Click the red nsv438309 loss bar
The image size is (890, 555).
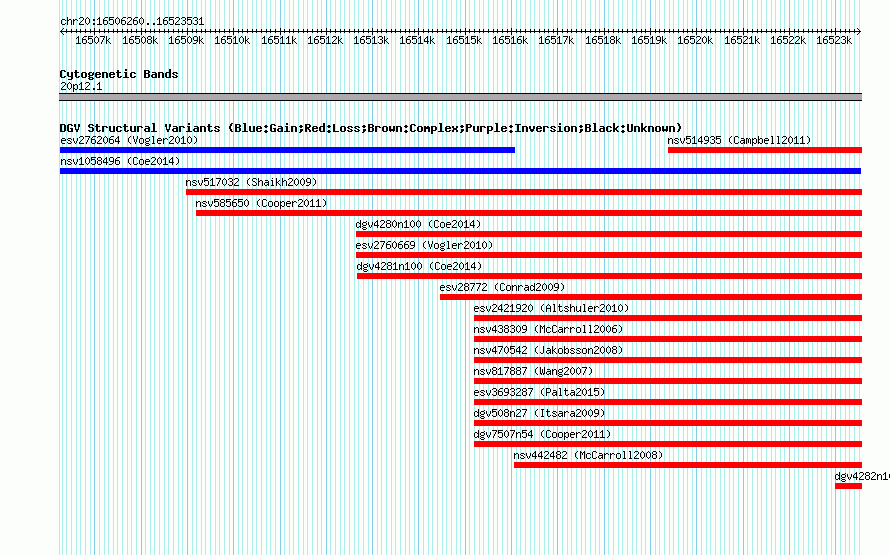pyautogui.click(x=668, y=339)
